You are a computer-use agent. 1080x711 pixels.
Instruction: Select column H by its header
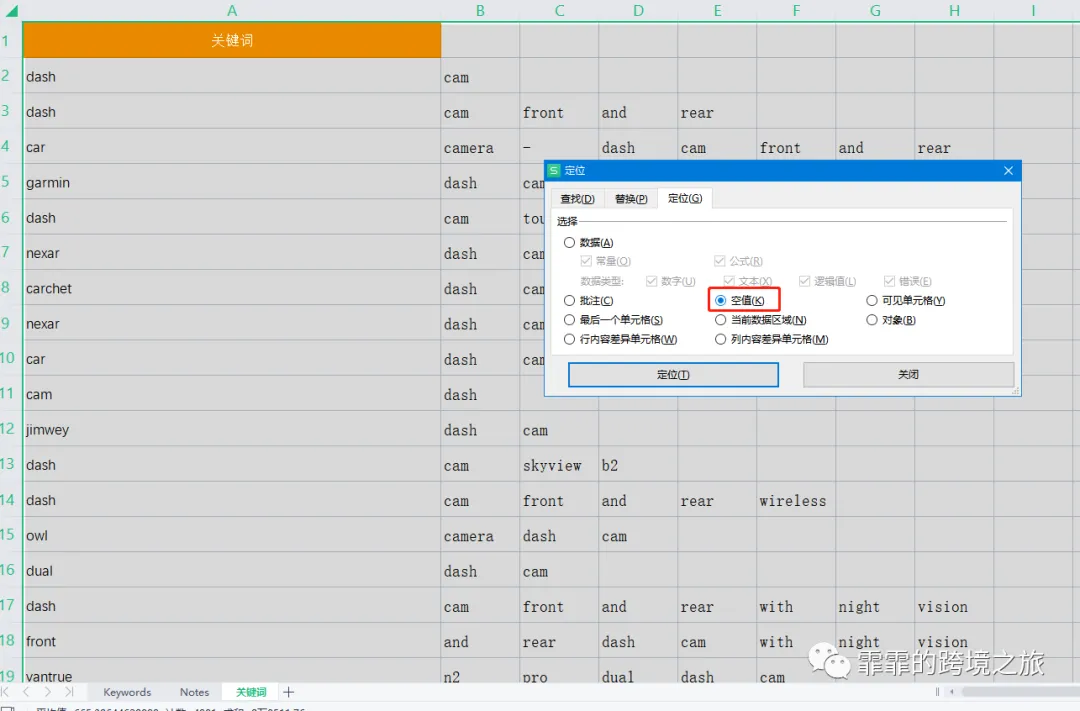point(954,10)
